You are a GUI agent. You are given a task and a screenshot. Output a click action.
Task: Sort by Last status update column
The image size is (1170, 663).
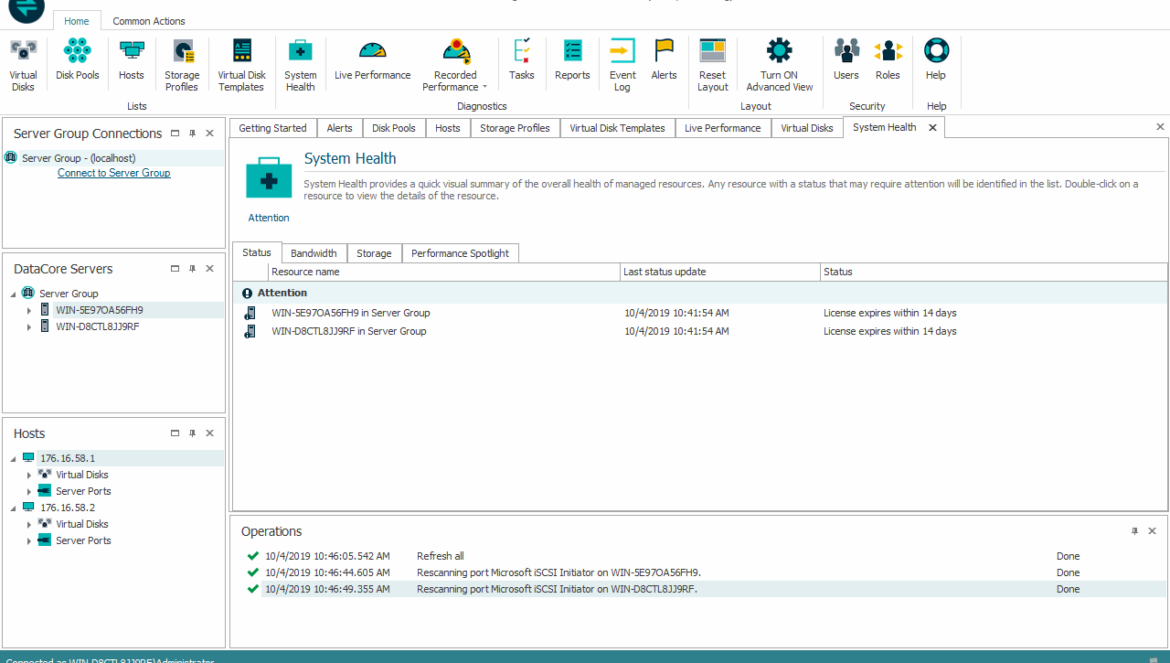(x=720, y=272)
